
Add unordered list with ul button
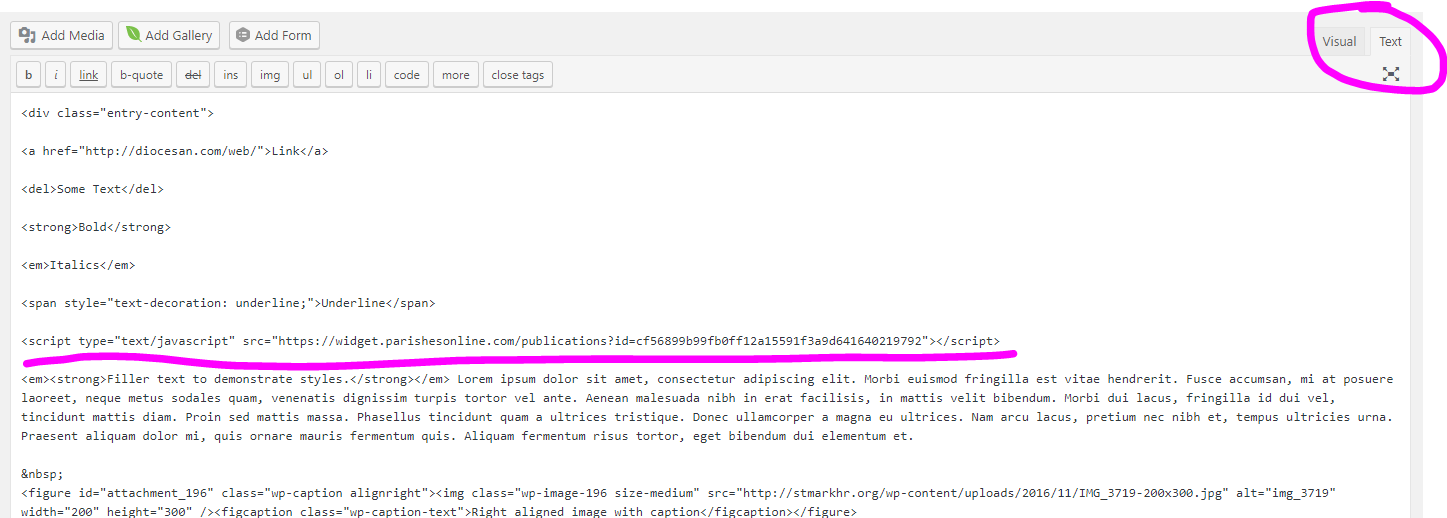308,75
